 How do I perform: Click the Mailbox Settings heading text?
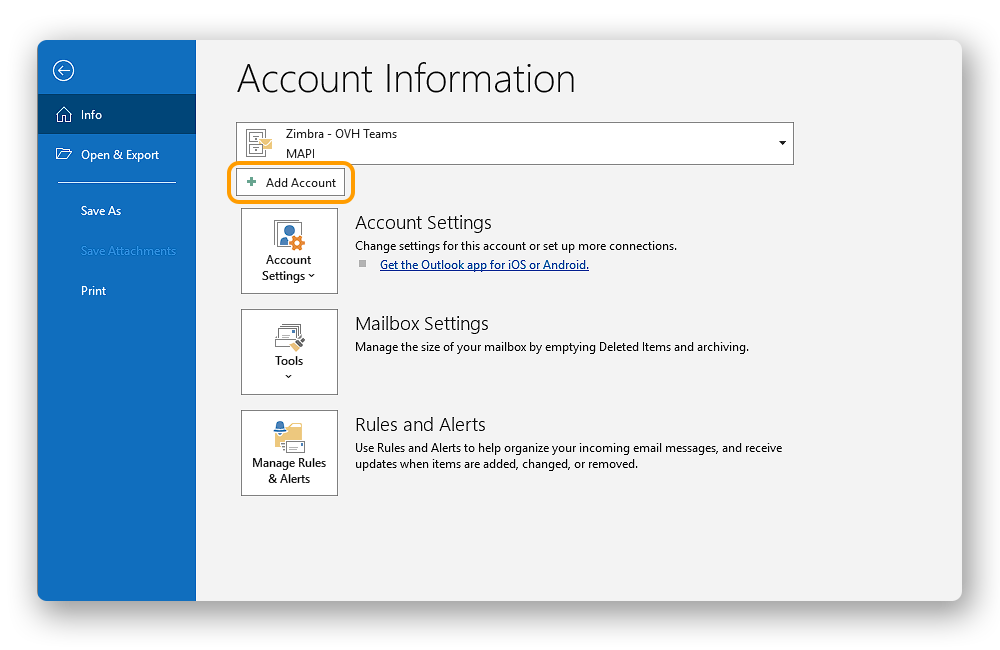[421, 323]
